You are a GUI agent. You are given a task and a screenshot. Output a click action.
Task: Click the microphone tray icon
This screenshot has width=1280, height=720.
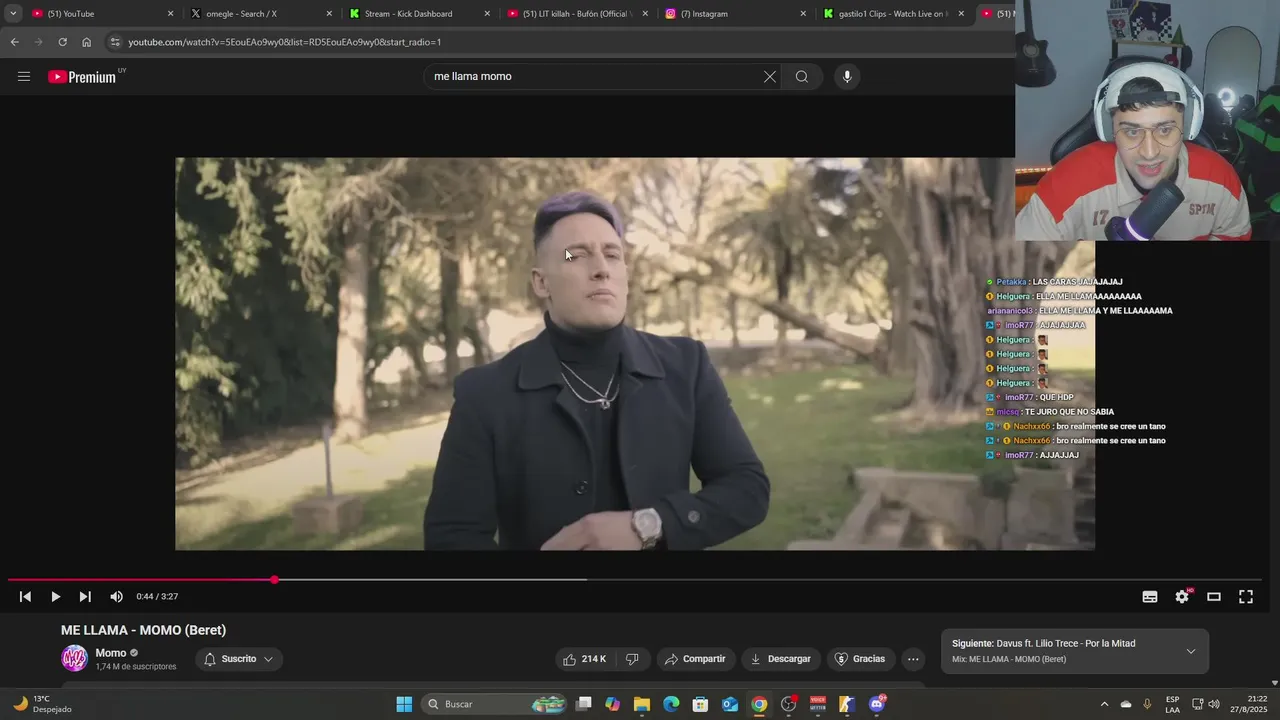click(1147, 704)
